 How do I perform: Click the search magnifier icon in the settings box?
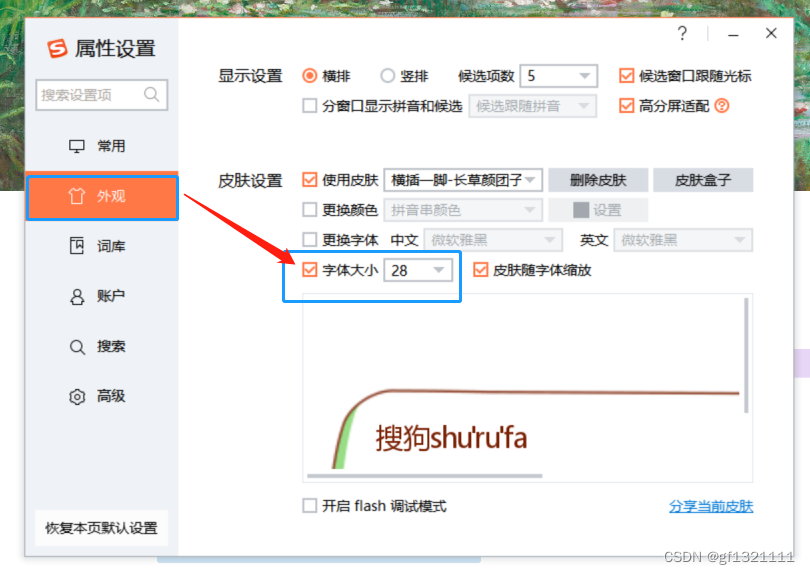click(x=151, y=95)
